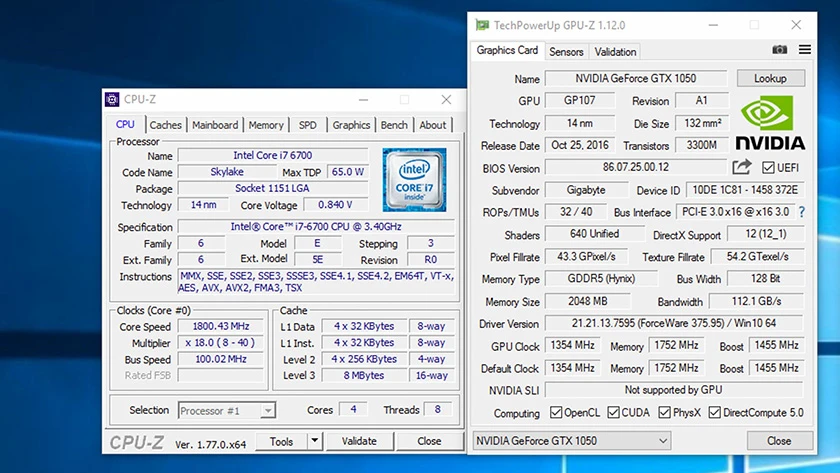Click the Lookup button
The height and width of the screenshot is (473, 840).
pyautogui.click(x=770, y=78)
